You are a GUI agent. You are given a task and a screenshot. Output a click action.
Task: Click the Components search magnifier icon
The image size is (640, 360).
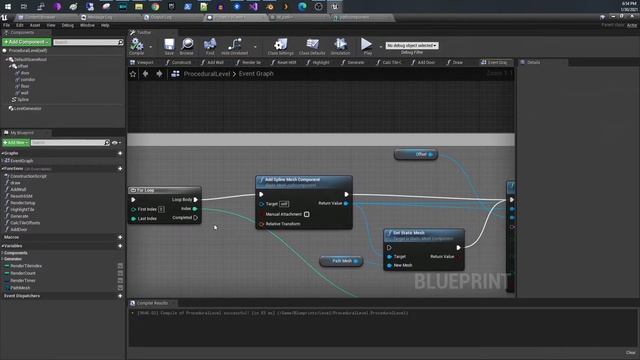click(x=120, y=42)
